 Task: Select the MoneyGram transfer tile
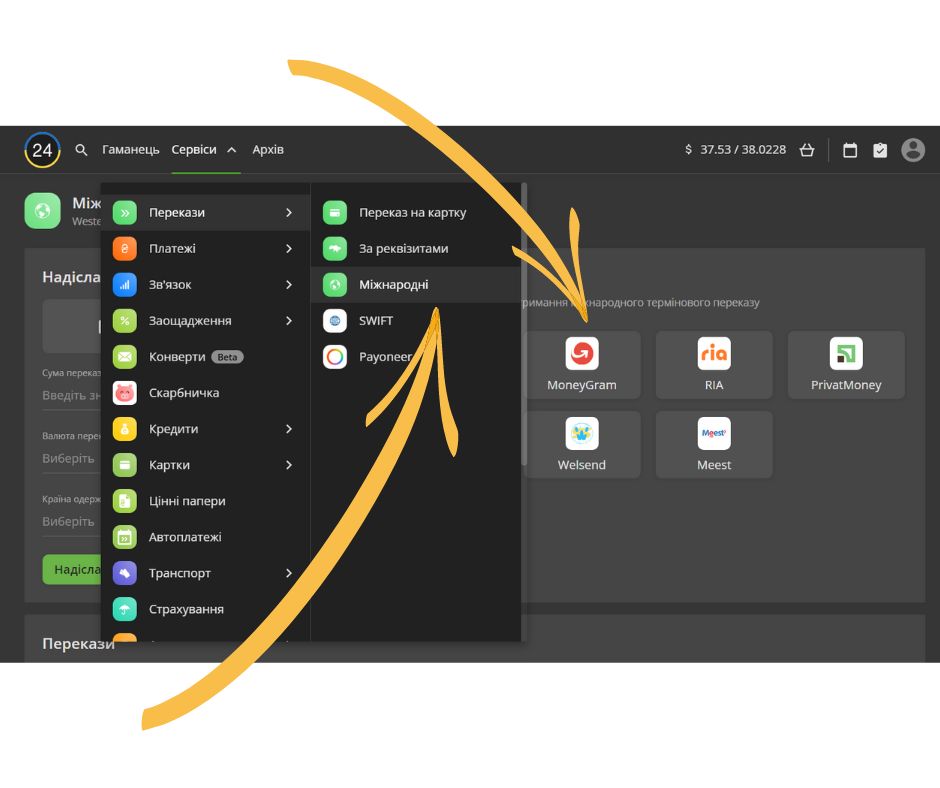pyautogui.click(x=581, y=365)
